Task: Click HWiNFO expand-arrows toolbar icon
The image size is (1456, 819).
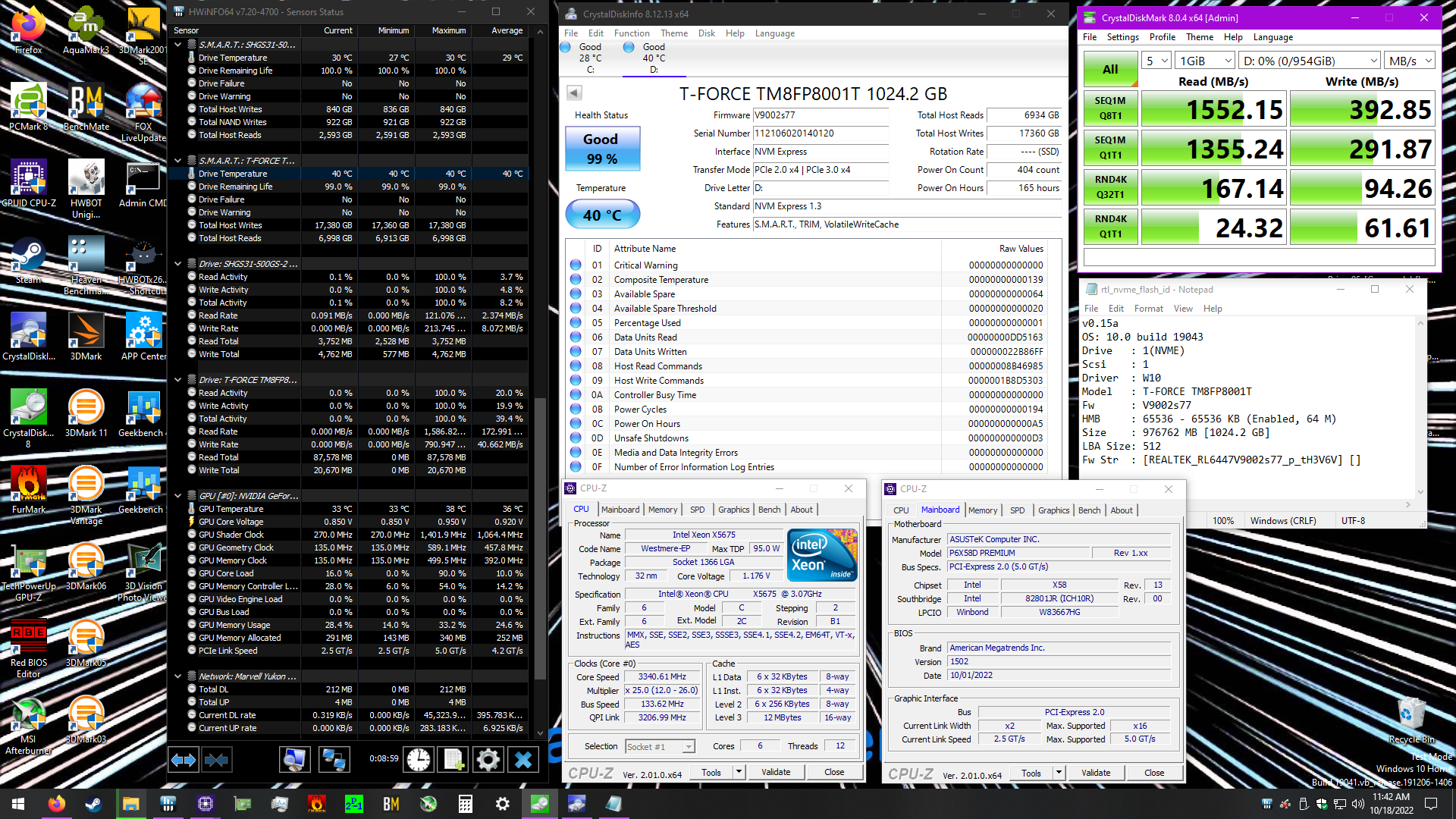Action: 184,759
